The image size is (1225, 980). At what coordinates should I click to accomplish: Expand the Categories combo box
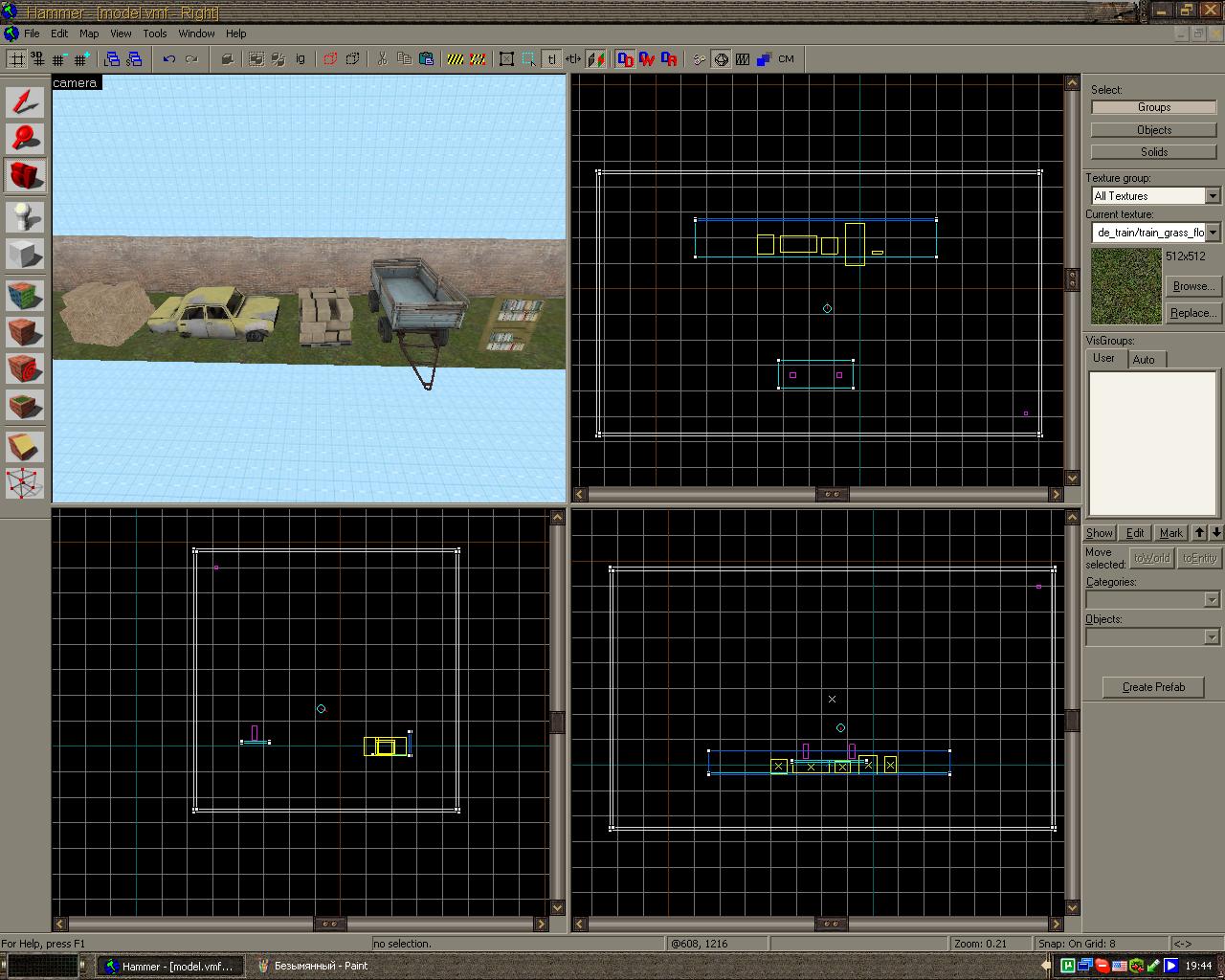pyautogui.click(x=1211, y=600)
